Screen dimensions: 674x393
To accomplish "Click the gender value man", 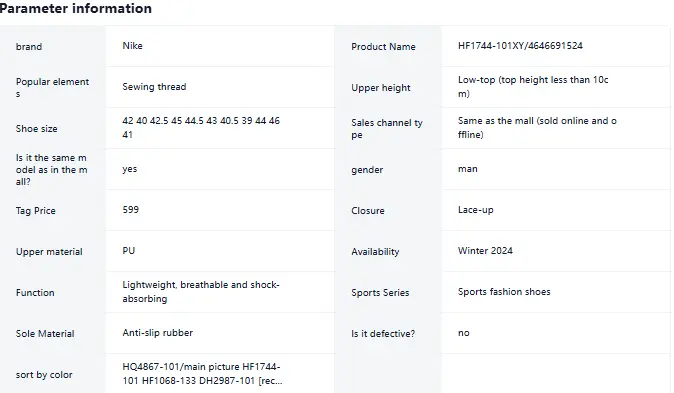I will click(468, 169).
